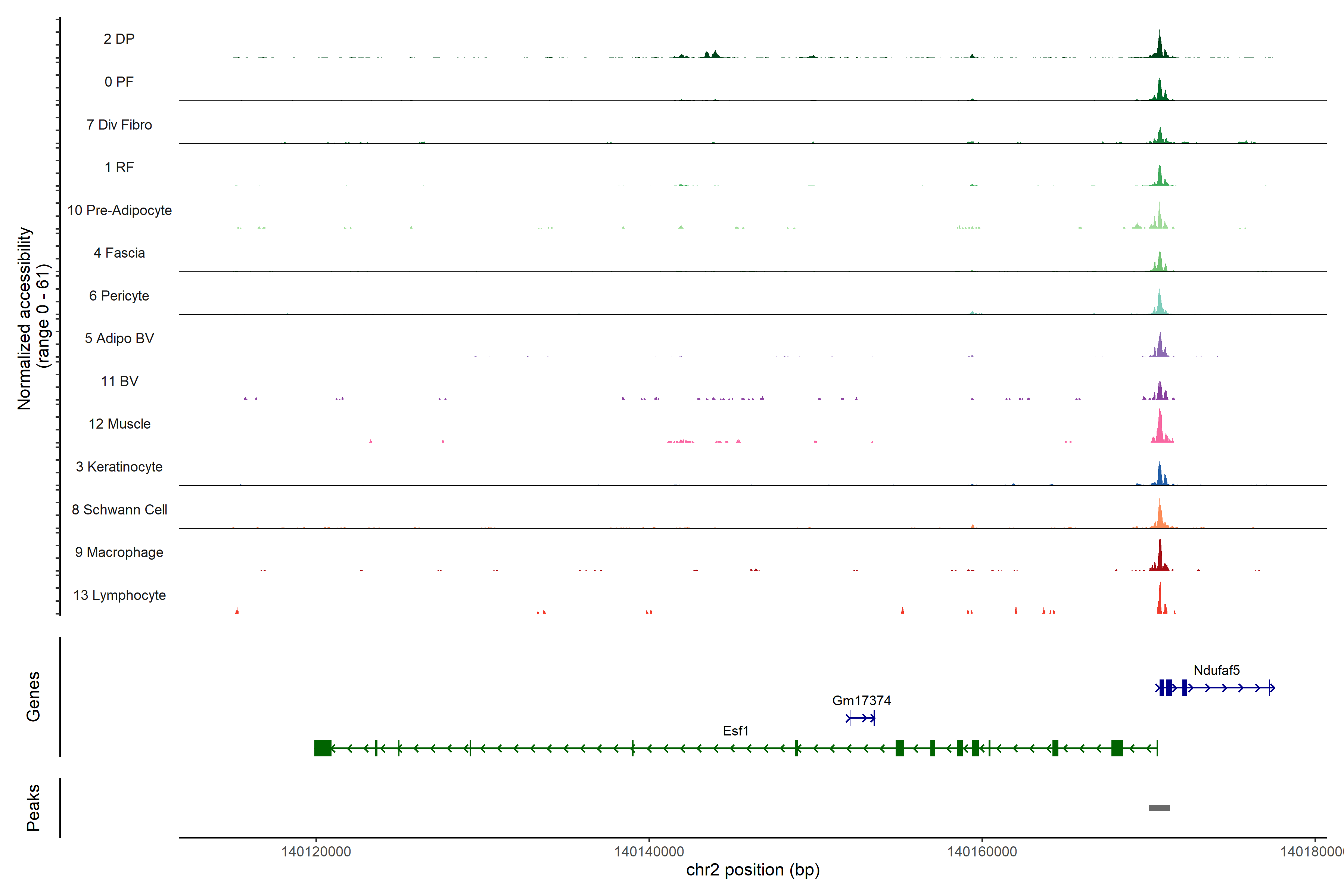
Task: Click the 2 DP track label
Action: 119,39
